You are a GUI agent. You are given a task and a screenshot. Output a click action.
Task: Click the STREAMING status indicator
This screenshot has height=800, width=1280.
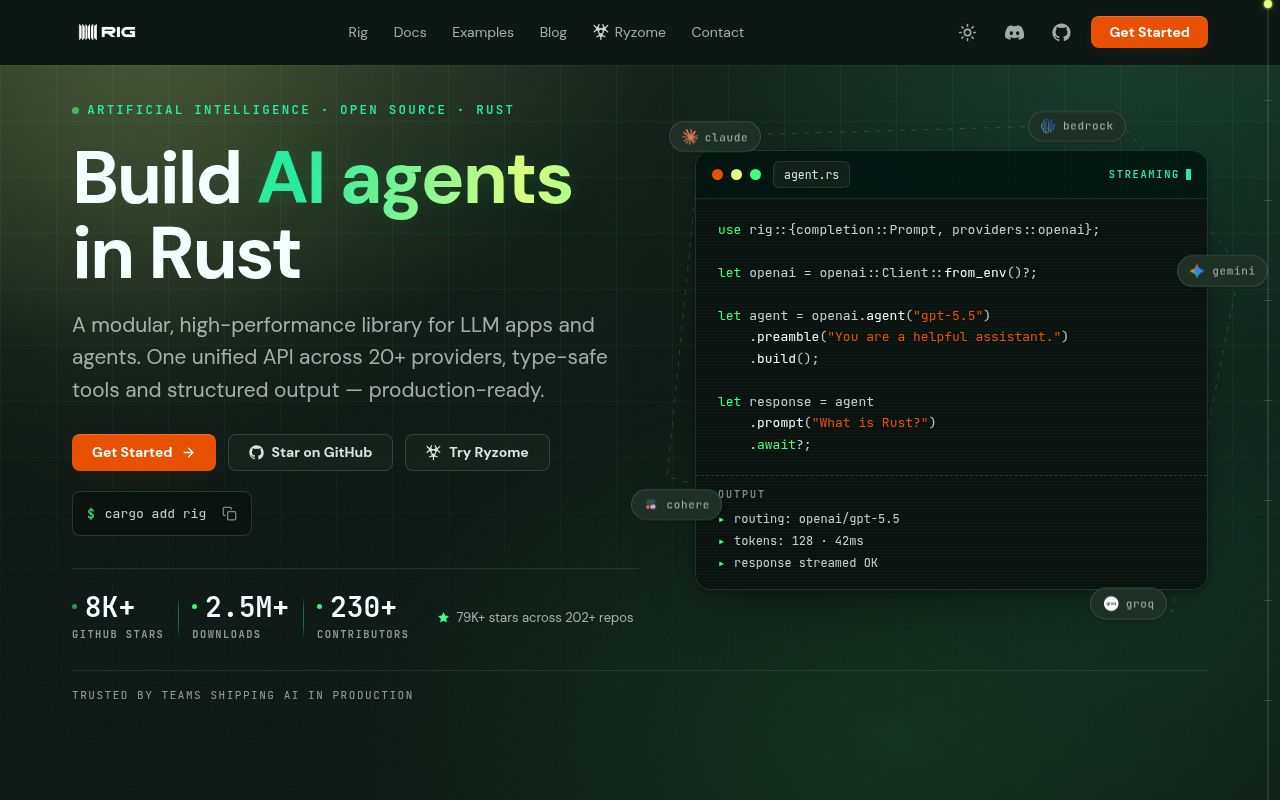coord(1150,175)
